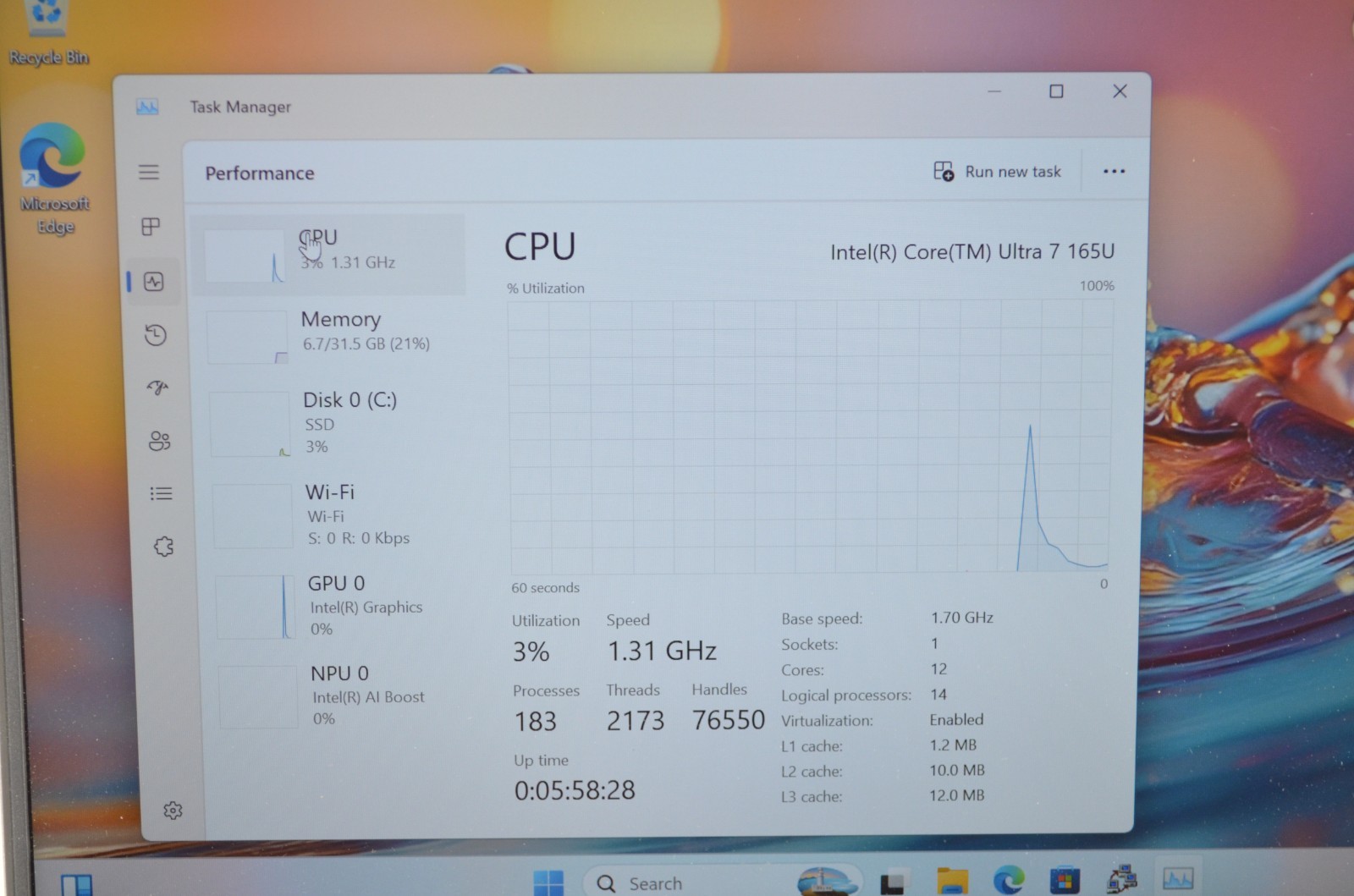Open the Details page list icon
1354x896 pixels.
click(x=161, y=493)
